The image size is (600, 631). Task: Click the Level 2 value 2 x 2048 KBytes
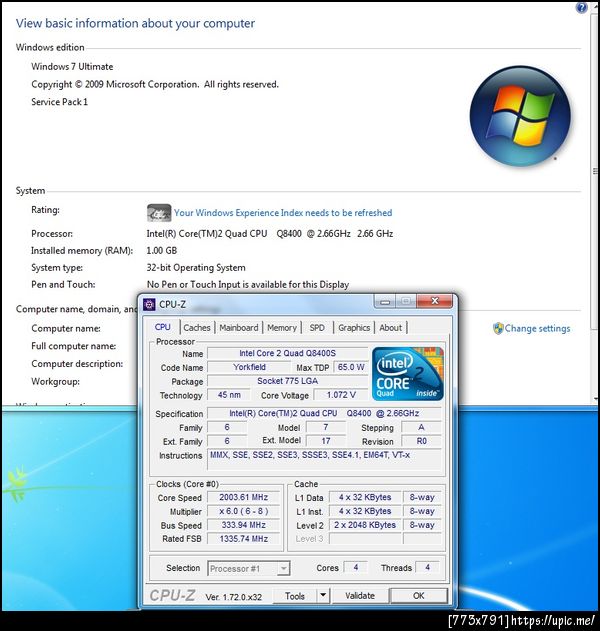(365, 525)
